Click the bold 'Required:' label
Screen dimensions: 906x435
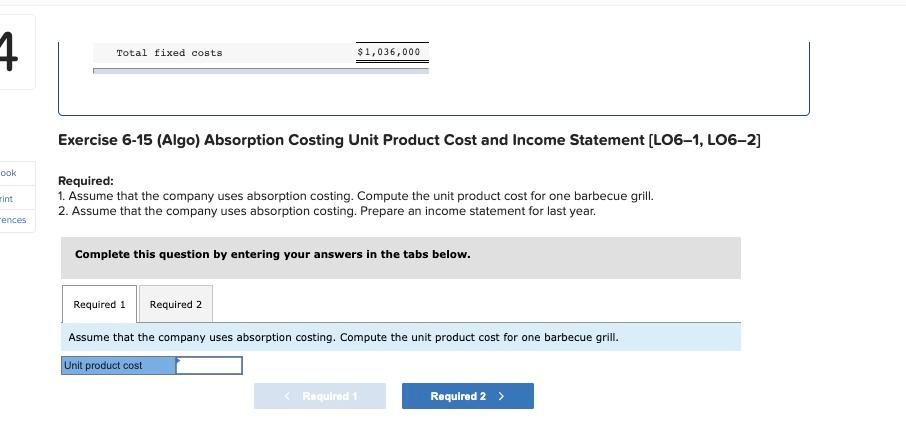pos(86,181)
